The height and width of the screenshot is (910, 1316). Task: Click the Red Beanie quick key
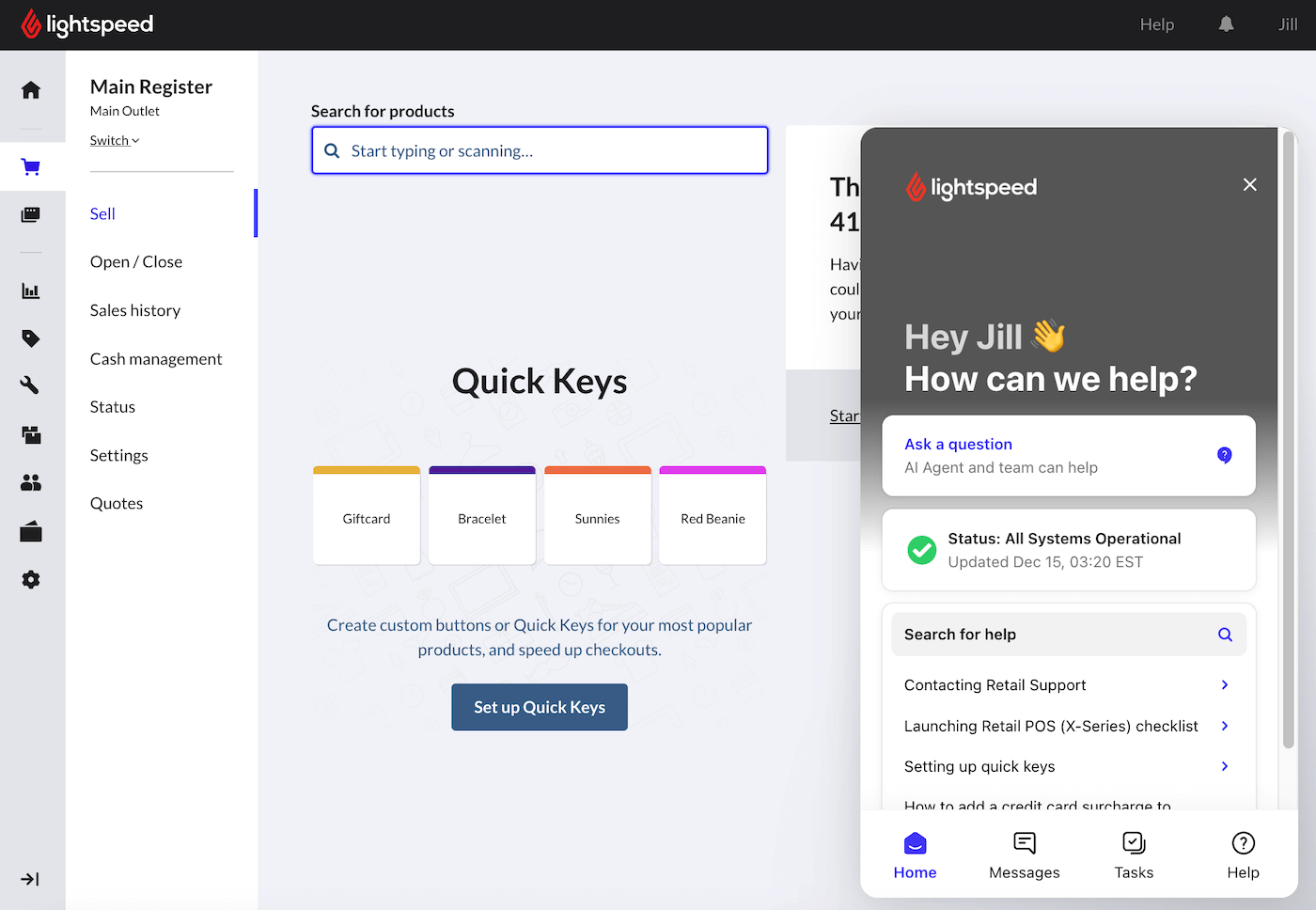[713, 515]
